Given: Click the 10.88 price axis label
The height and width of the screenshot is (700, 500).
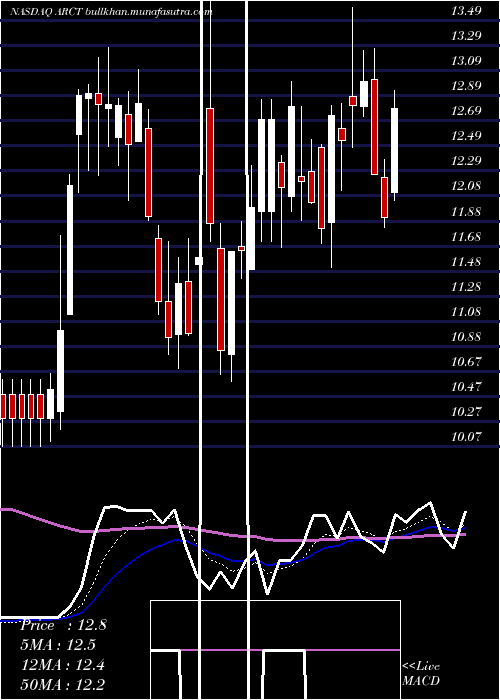Looking at the screenshot, I should (466, 336).
